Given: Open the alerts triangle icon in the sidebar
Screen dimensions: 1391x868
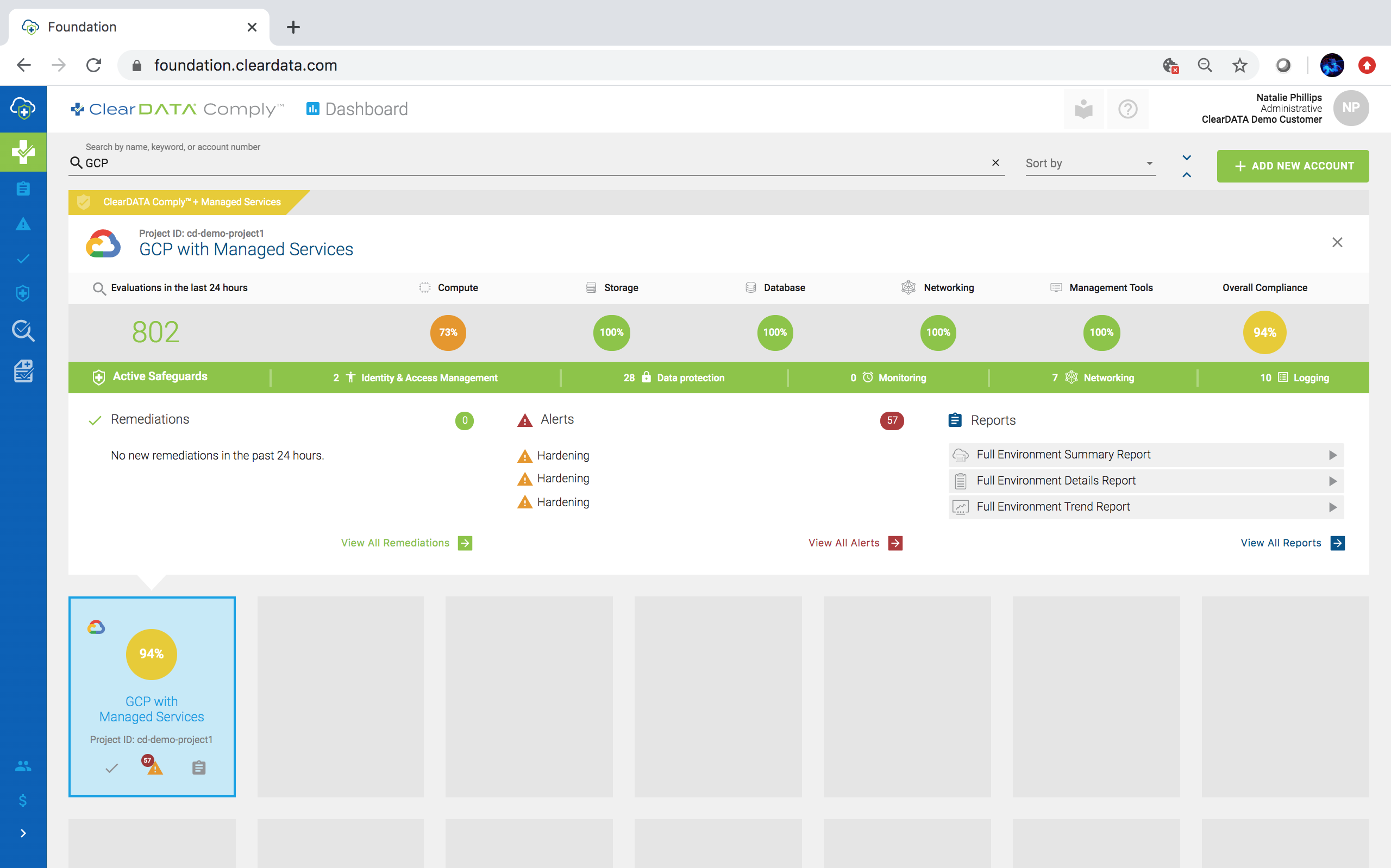Looking at the screenshot, I should coord(23,224).
